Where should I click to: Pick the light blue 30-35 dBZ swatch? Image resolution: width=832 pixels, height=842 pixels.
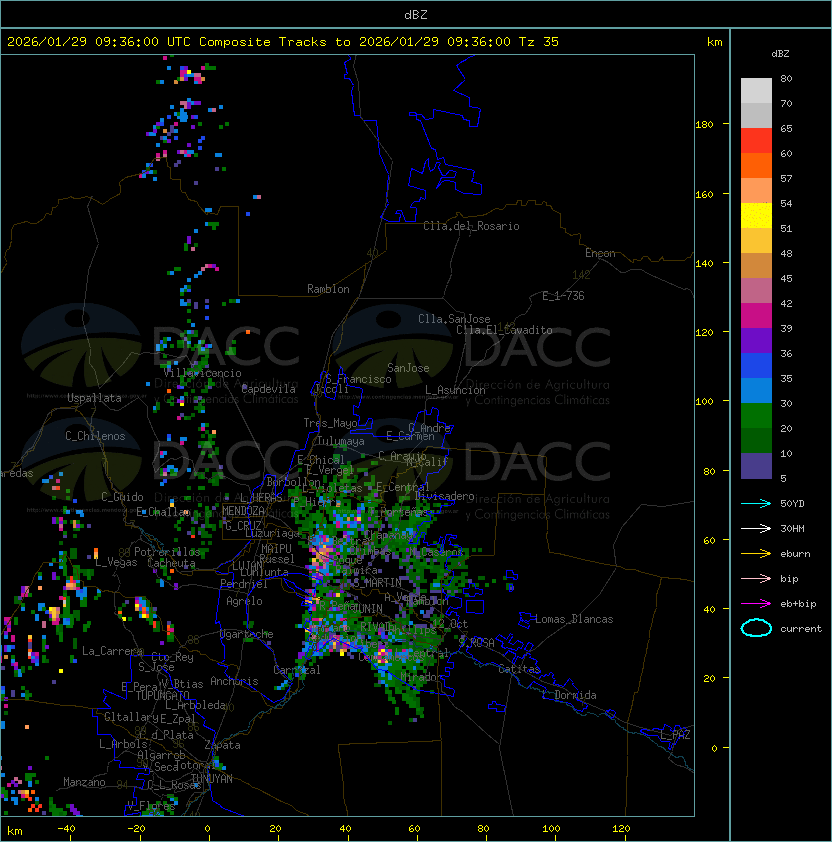(x=756, y=390)
